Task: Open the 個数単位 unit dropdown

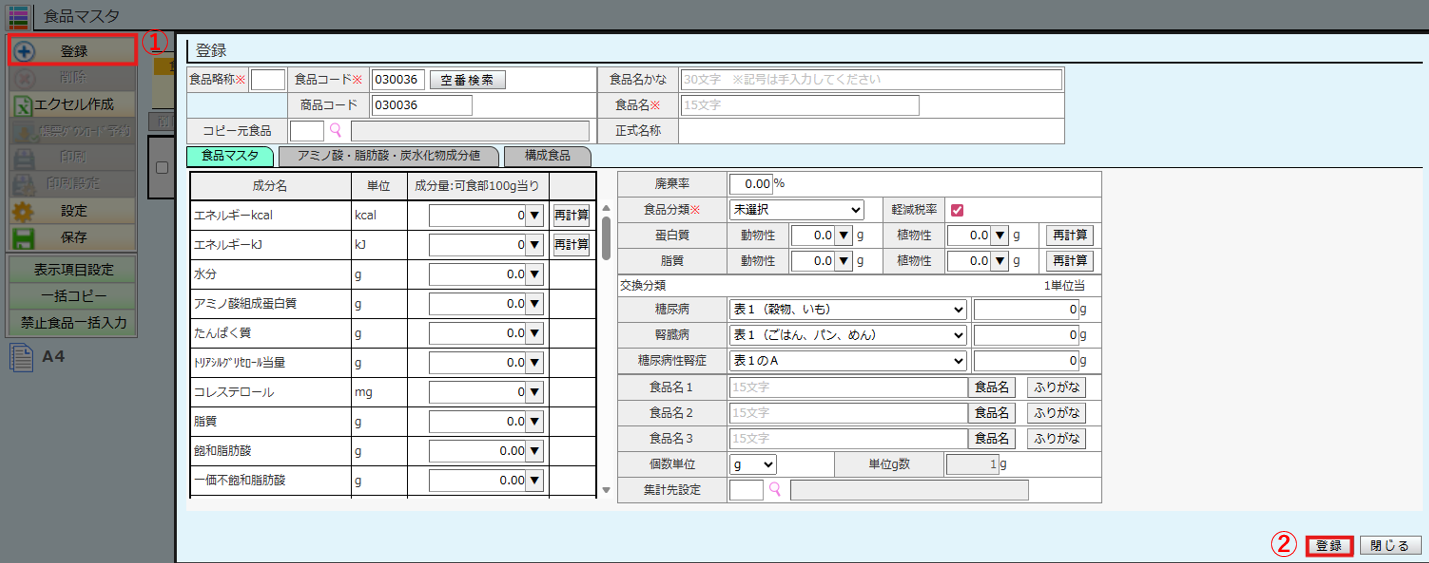Action: (753, 464)
